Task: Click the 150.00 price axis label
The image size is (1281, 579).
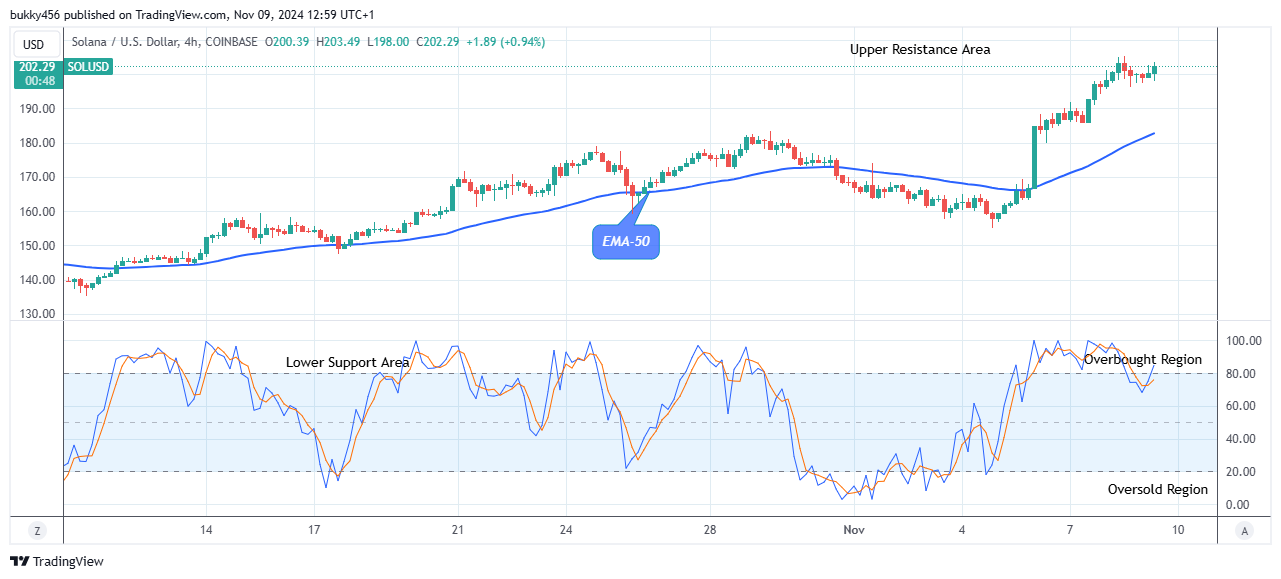Action: tap(35, 246)
